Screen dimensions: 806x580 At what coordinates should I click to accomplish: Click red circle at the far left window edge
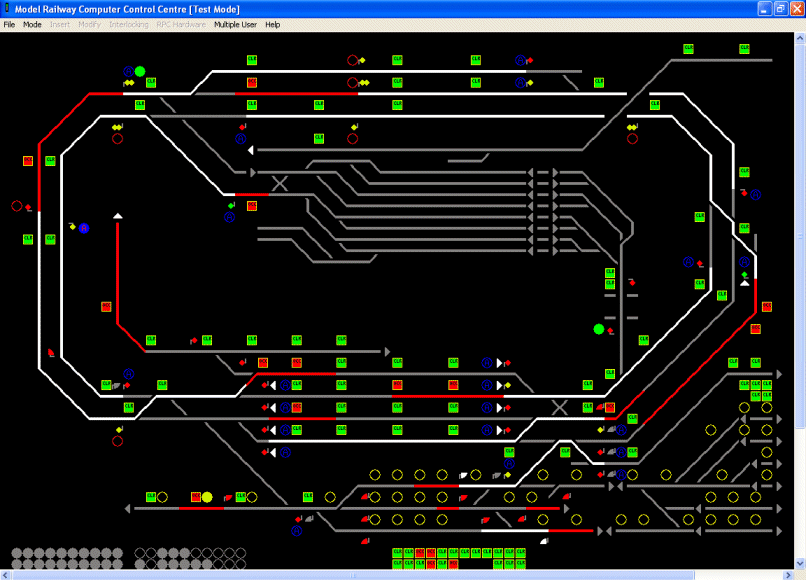coord(16,206)
